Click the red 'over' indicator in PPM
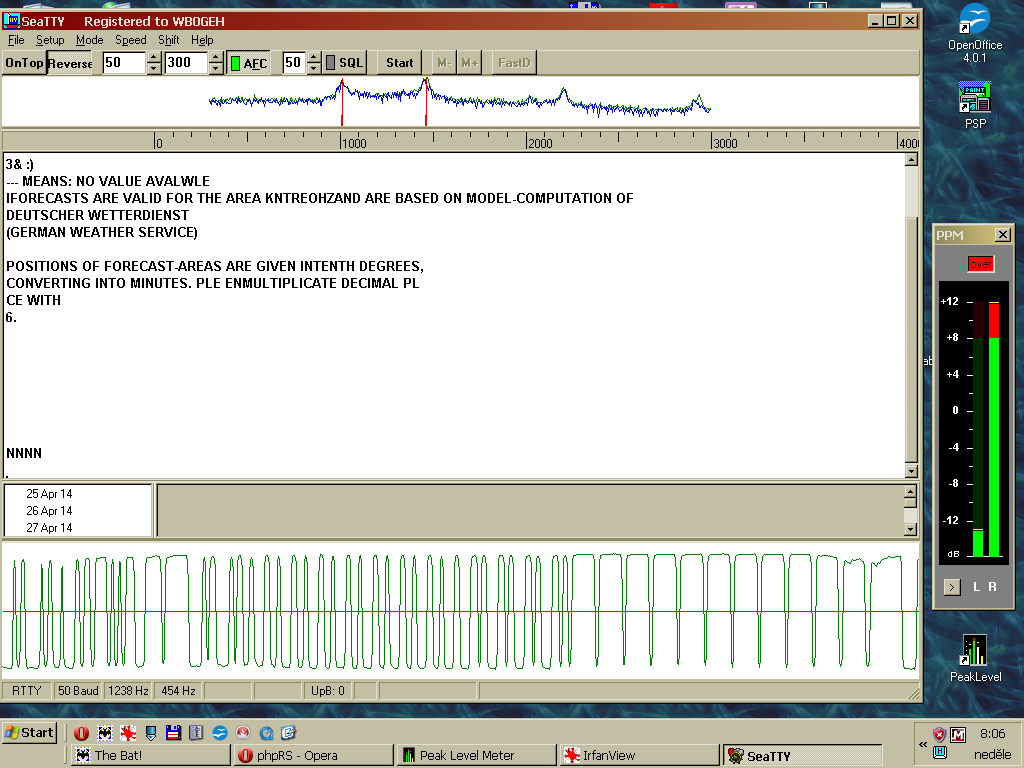 [x=980, y=264]
